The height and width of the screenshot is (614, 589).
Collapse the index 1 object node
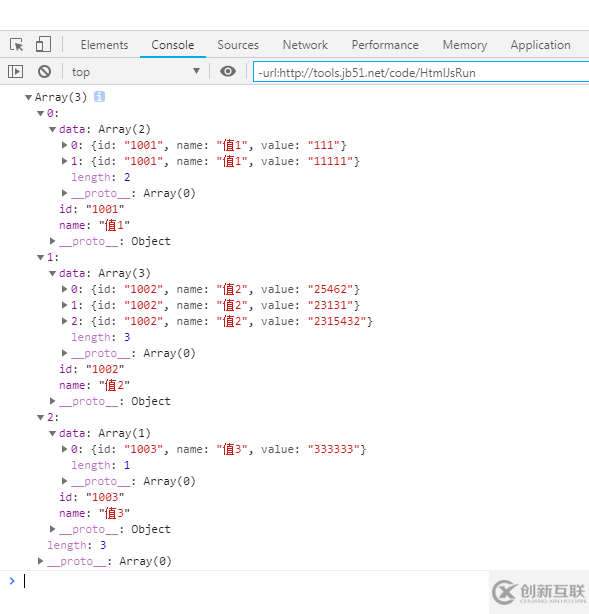(x=40, y=257)
